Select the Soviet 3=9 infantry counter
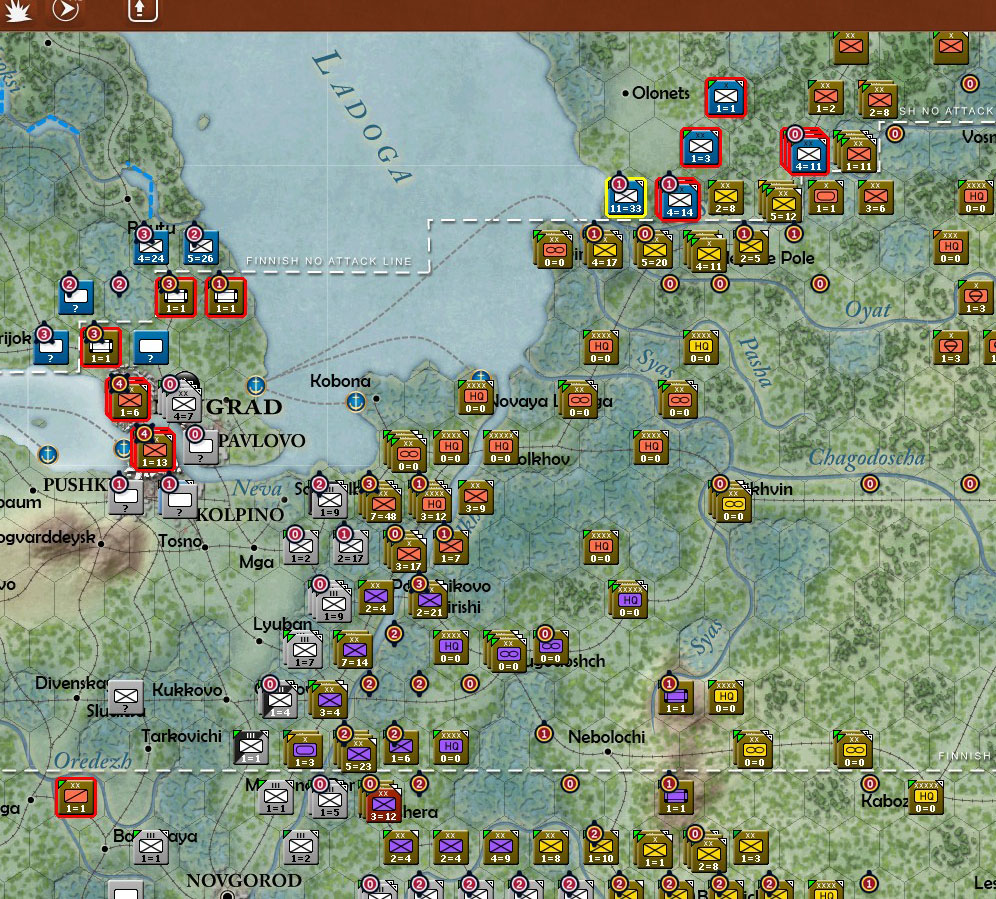Image resolution: width=996 pixels, height=899 pixels. pos(475,497)
